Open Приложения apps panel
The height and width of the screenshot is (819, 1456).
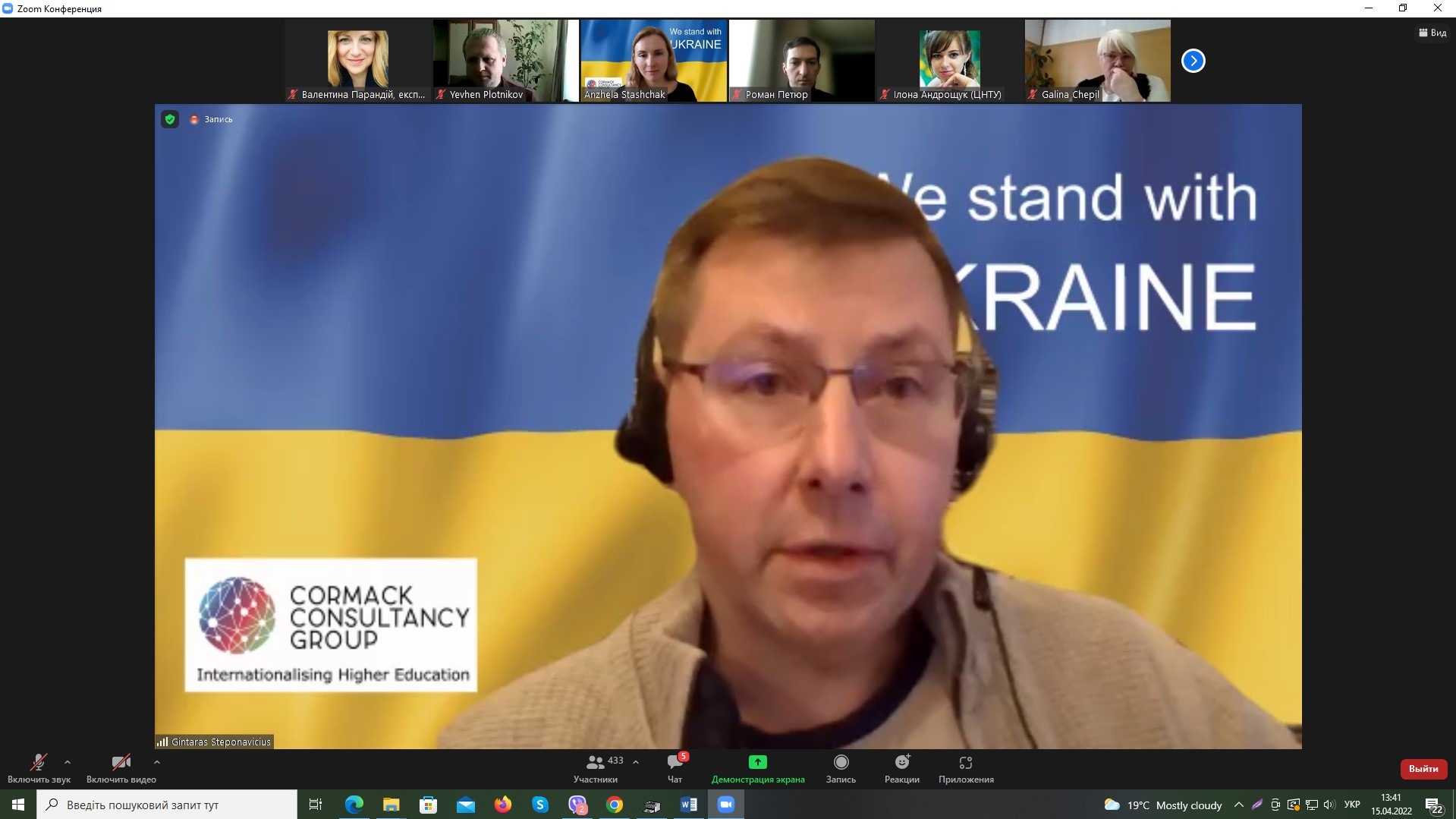tap(966, 769)
